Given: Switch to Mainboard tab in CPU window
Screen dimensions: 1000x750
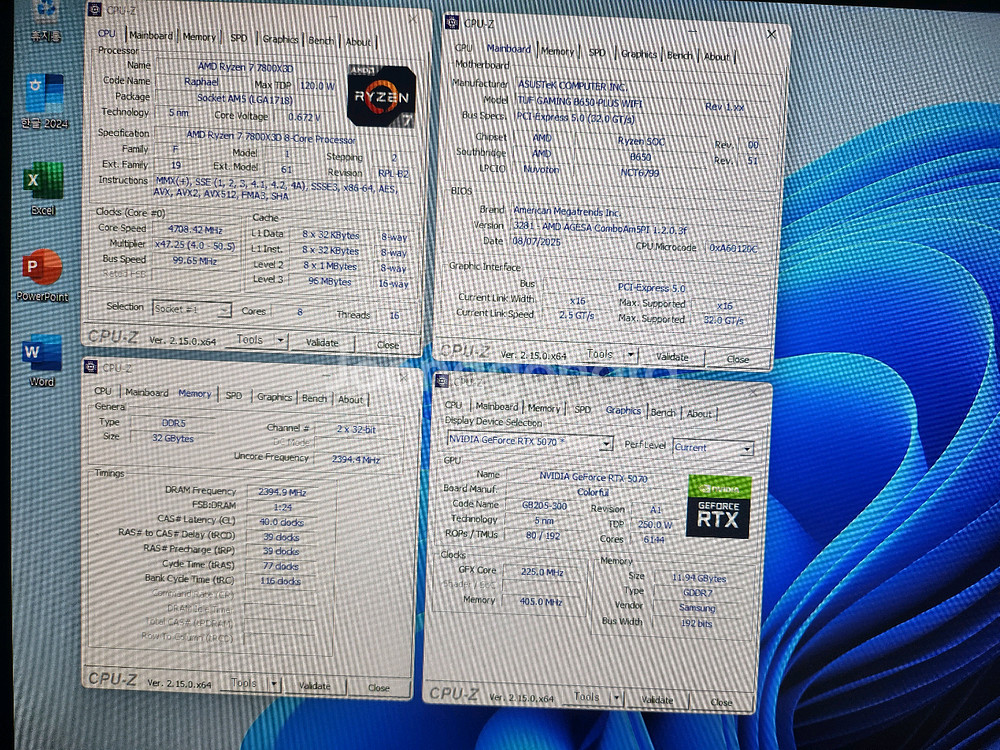Looking at the screenshot, I should pyautogui.click(x=151, y=36).
